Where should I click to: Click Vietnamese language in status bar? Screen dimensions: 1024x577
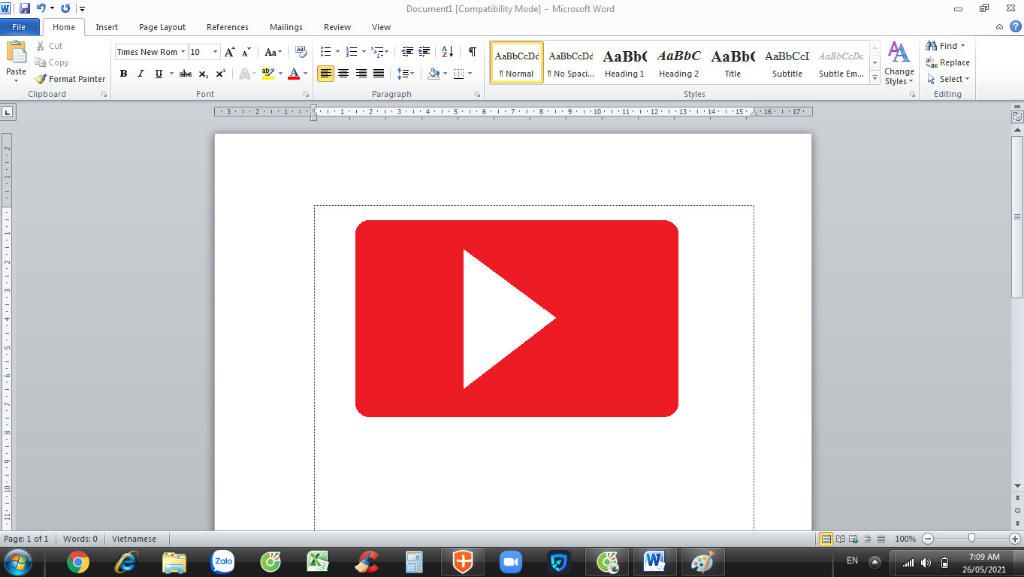pyautogui.click(x=134, y=539)
